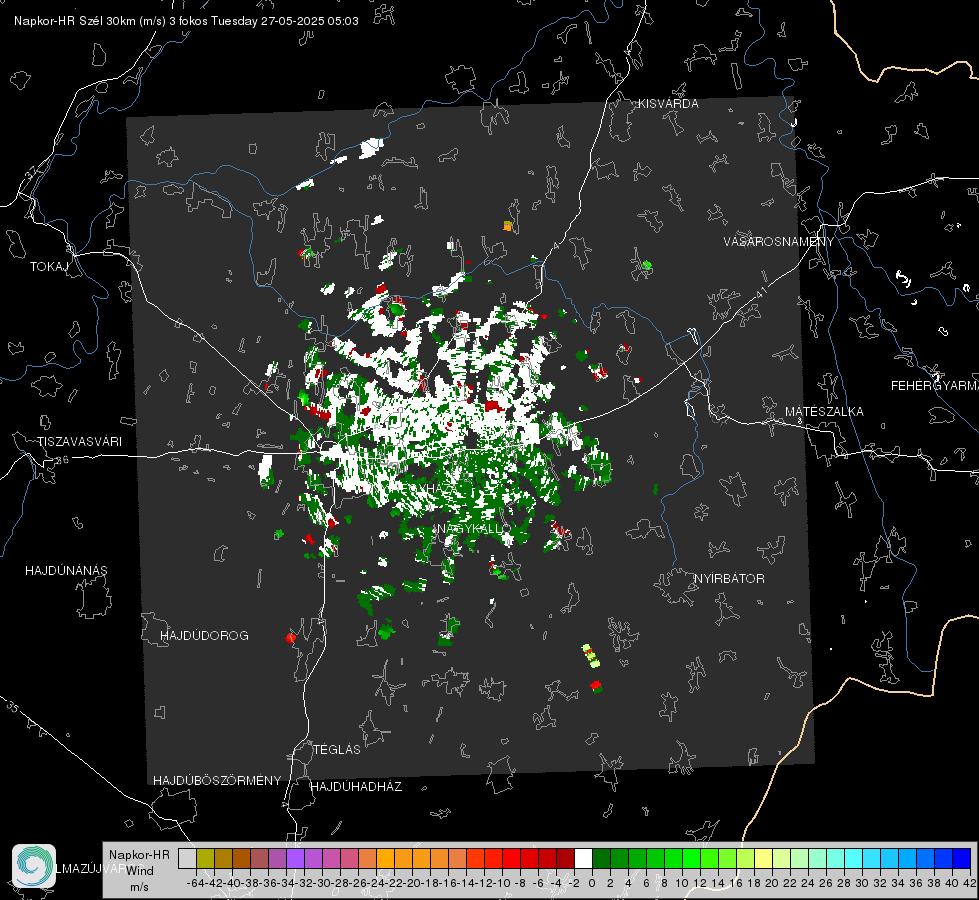The image size is (979, 900).
Task: Pick the bright green 10 to 12 swatch
Action: coord(691,859)
